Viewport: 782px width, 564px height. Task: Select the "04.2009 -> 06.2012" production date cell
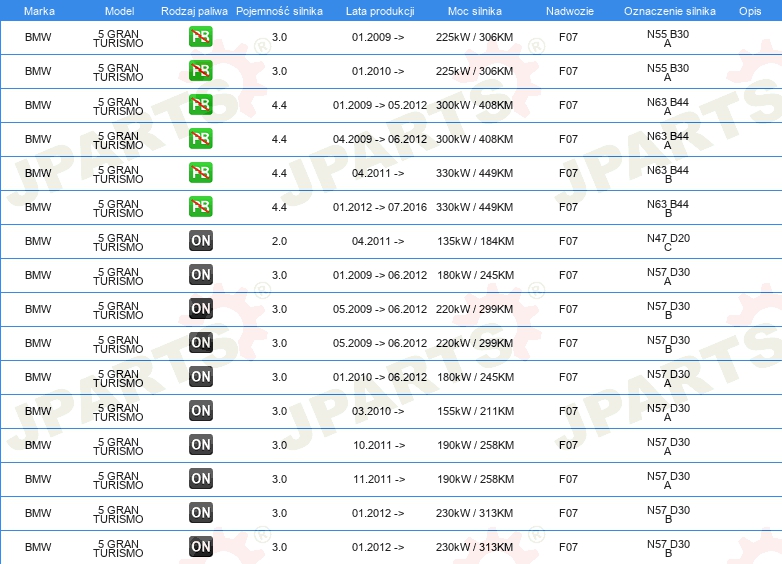tap(380, 139)
